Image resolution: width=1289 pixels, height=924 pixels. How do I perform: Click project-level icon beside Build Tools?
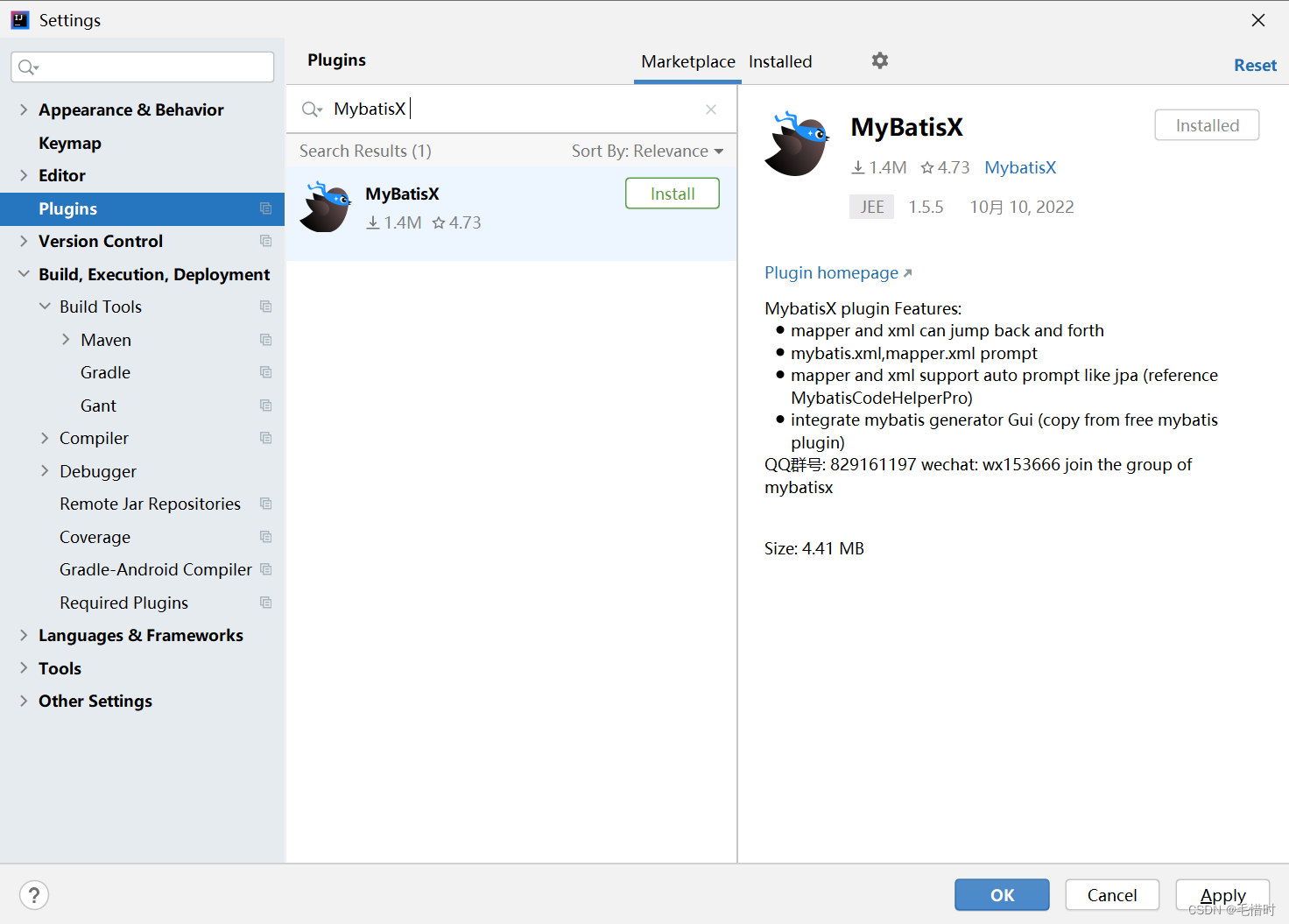click(266, 307)
